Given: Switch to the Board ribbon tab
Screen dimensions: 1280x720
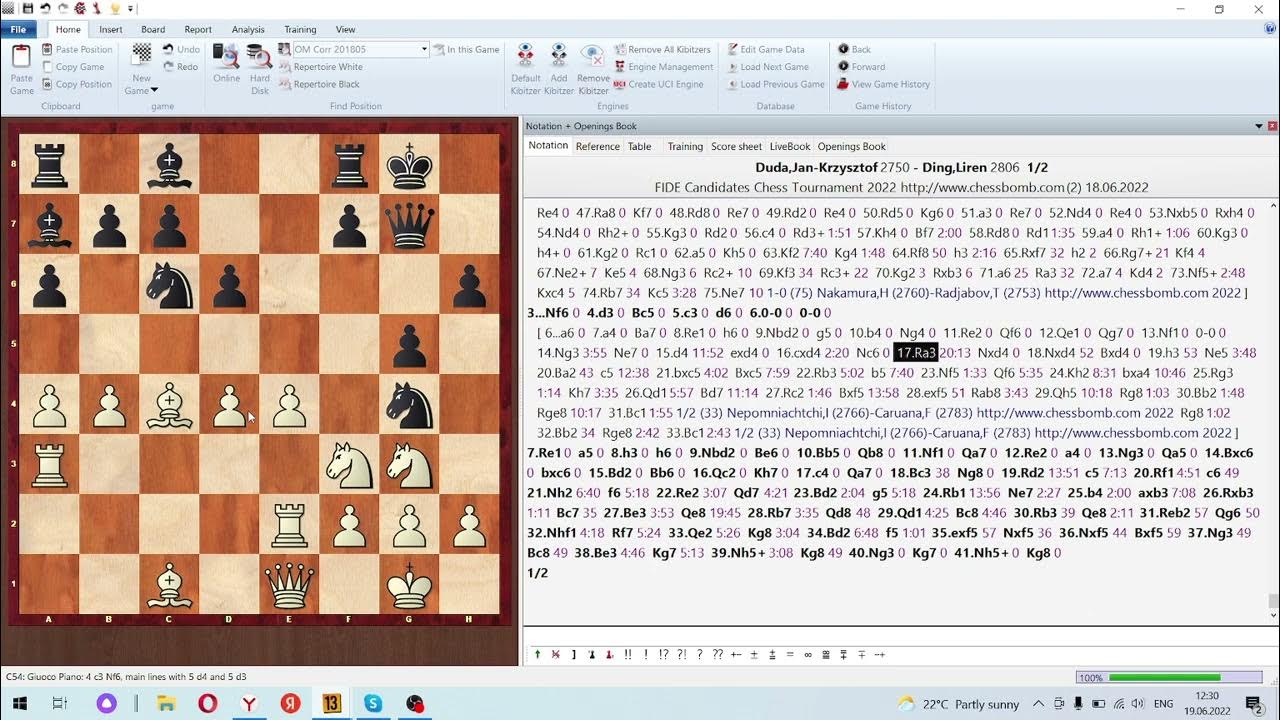Looking at the screenshot, I should pyautogui.click(x=153, y=29).
